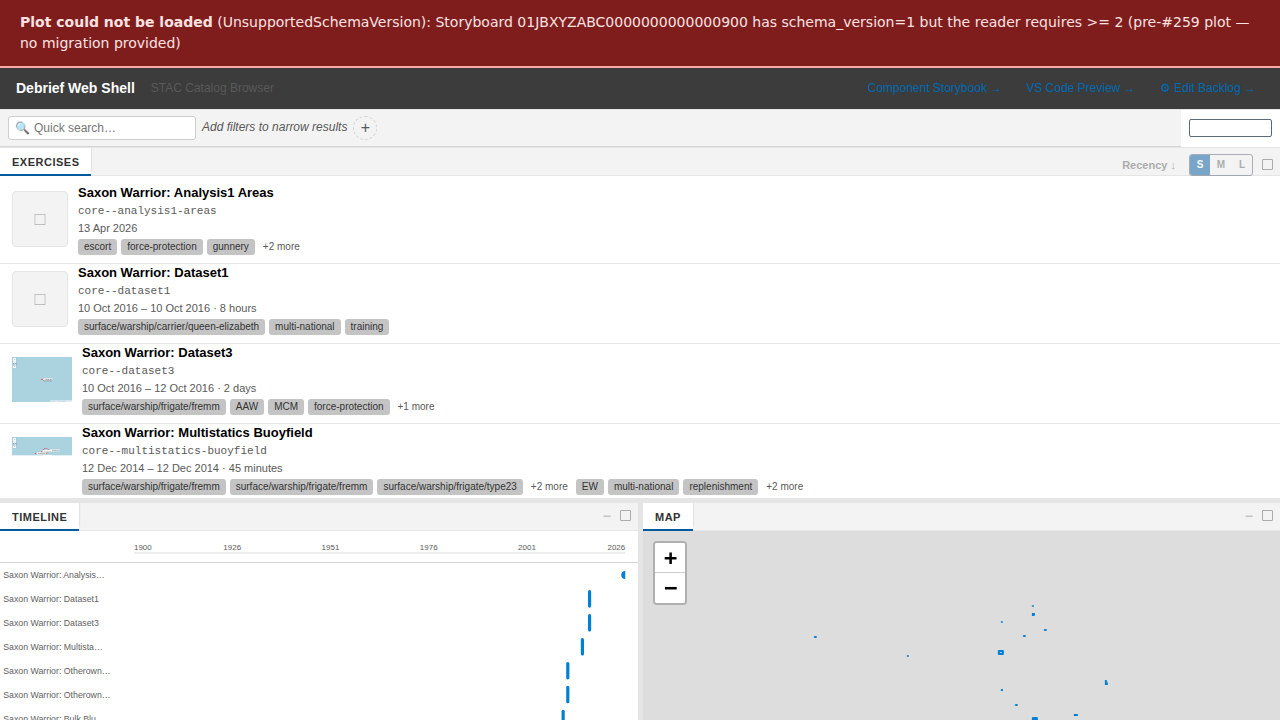
Task: Maximize the Exercises panel
Action: click(x=1267, y=165)
